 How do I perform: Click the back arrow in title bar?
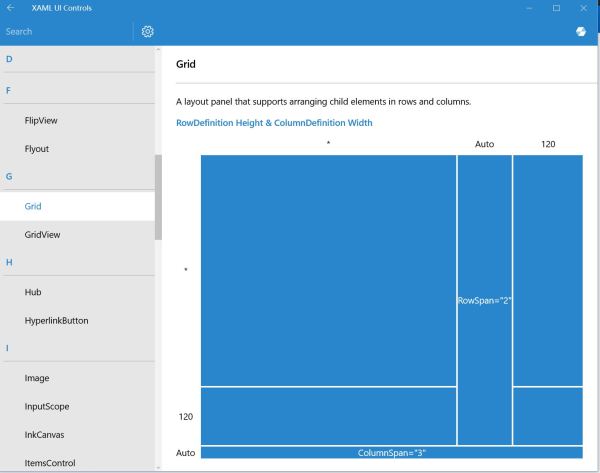tap(10, 8)
